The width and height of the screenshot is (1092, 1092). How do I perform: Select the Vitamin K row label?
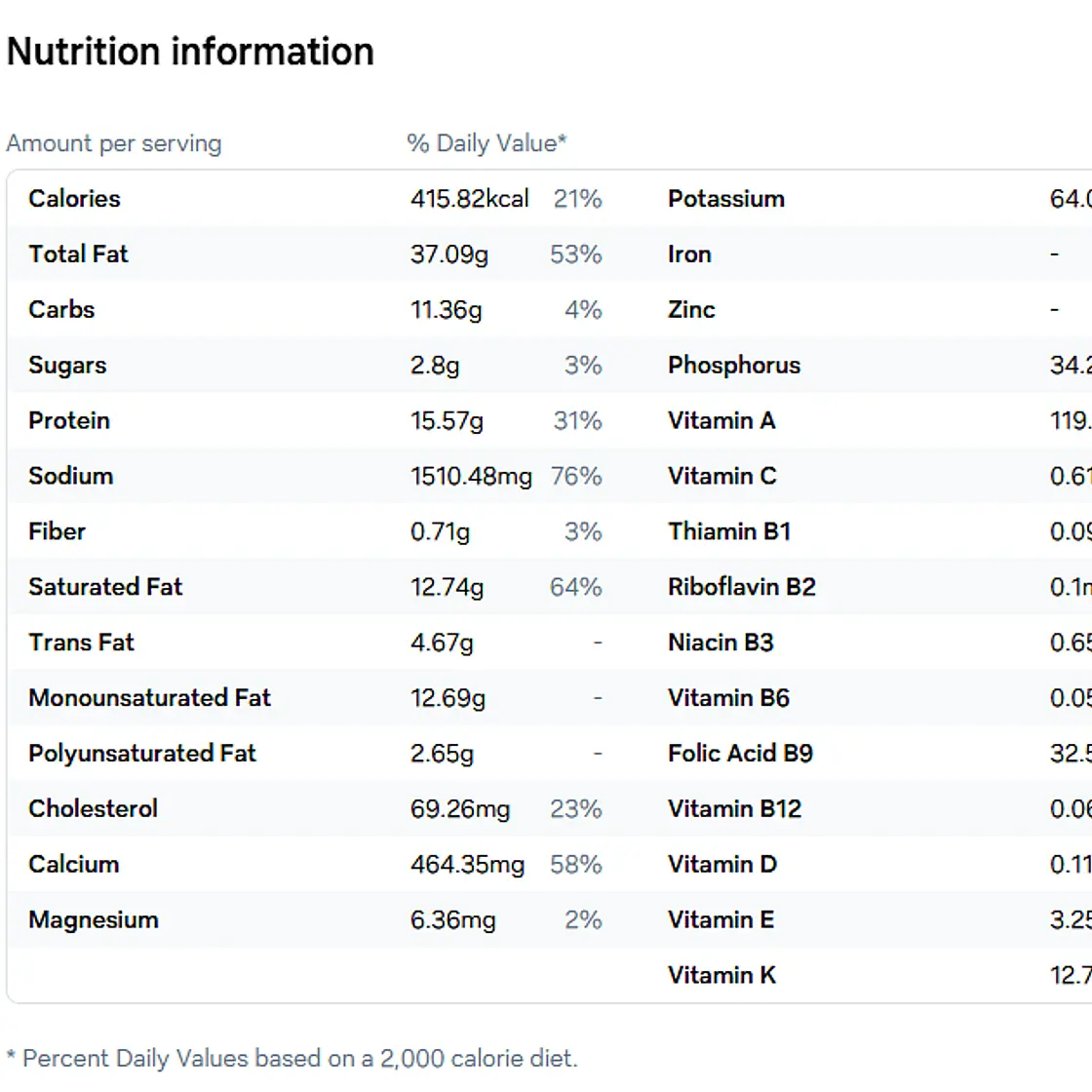(x=722, y=975)
